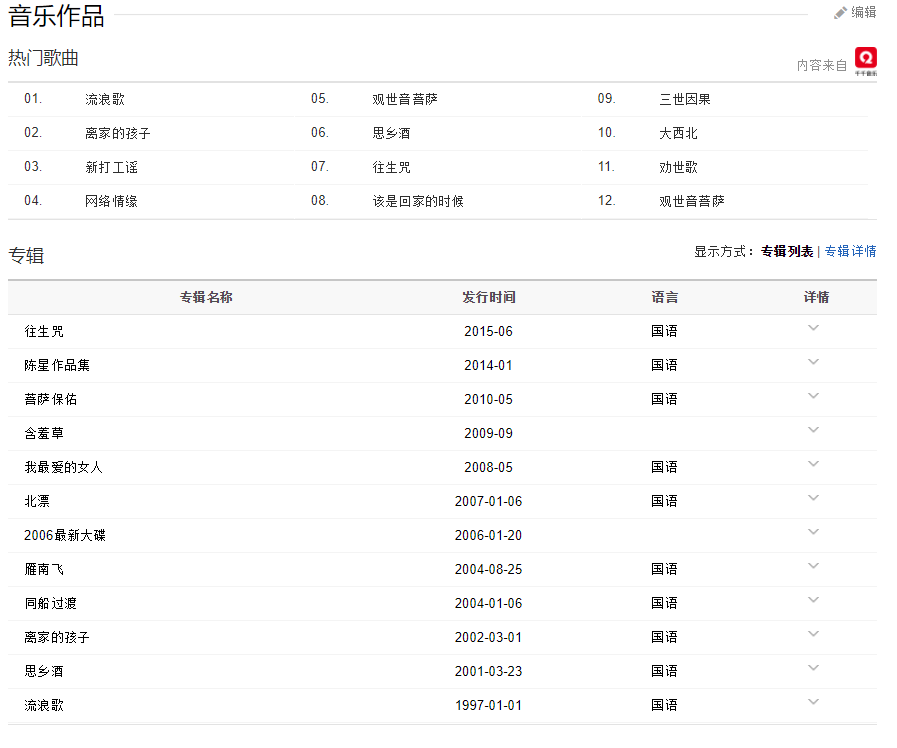Image resolution: width=897 pixels, height=748 pixels.
Task: Expand details for 菩萨保佑 album
Action: 813,396
